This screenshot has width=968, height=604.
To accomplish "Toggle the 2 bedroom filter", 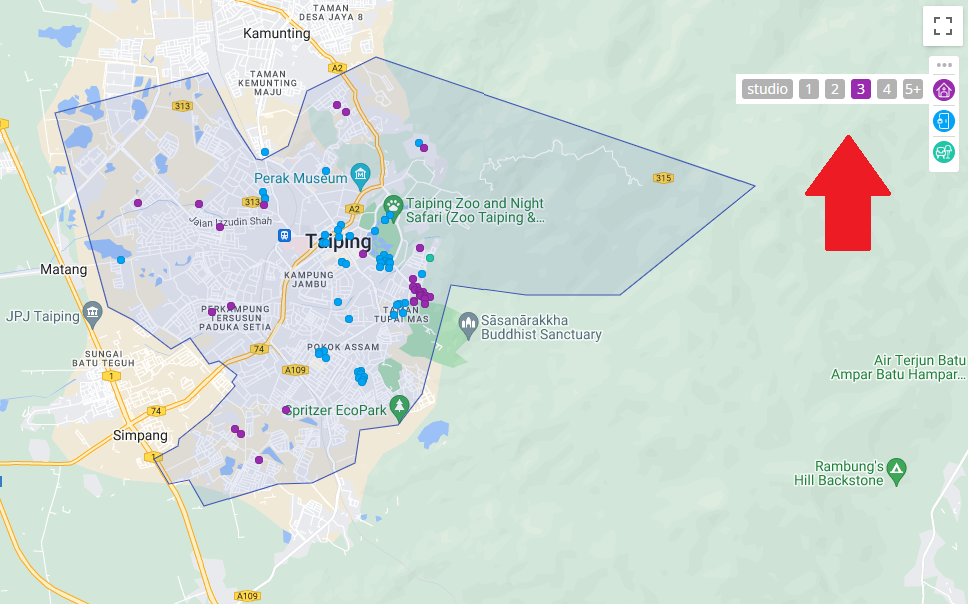I will [834, 89].
